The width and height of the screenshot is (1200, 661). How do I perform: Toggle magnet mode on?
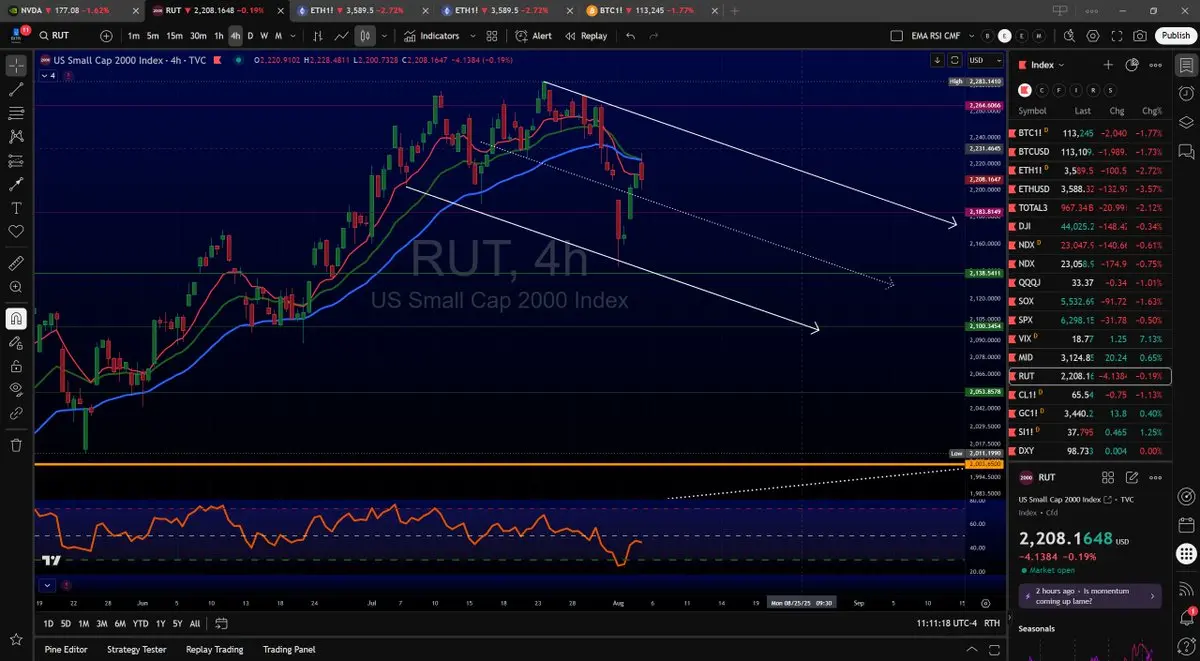tap(16, 319)
